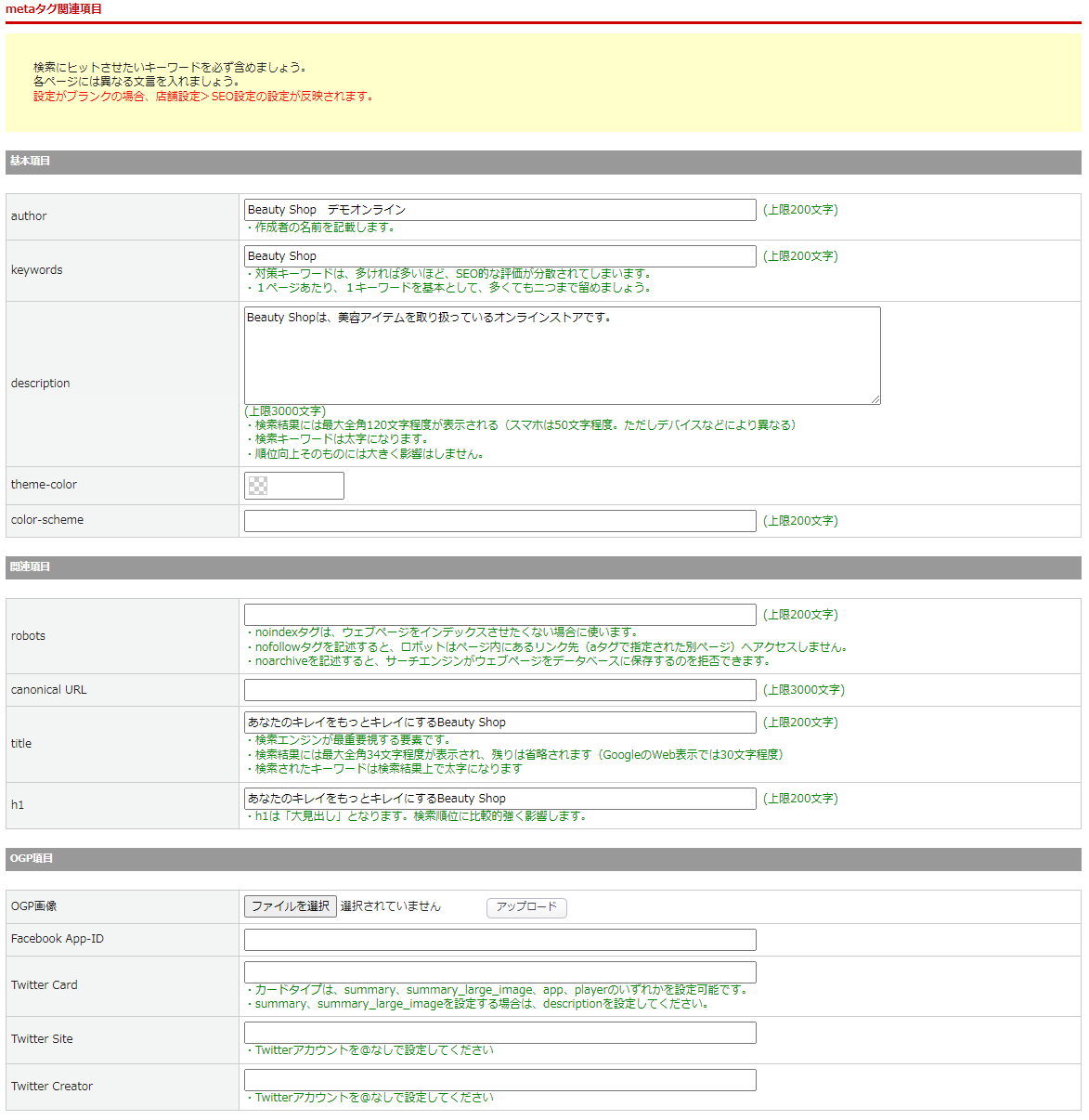Image resolution: width=1089 pixels, height=1120 pixels.
Task: Click the Twitter Card input field
Action: [499, 972]
